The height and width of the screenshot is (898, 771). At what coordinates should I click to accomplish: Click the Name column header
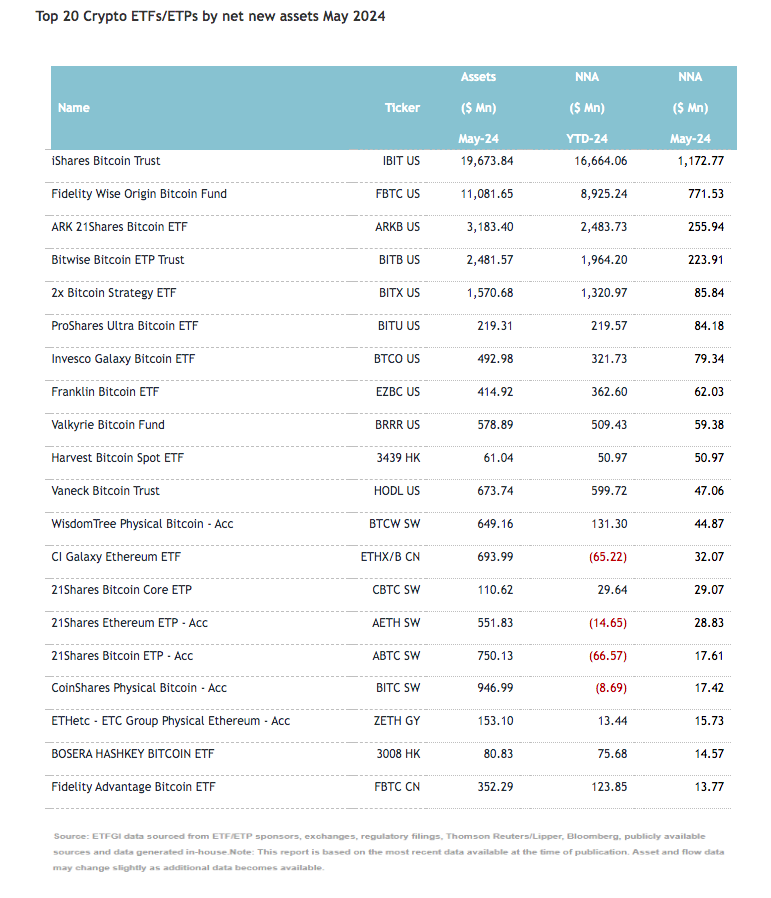[74, 108]
